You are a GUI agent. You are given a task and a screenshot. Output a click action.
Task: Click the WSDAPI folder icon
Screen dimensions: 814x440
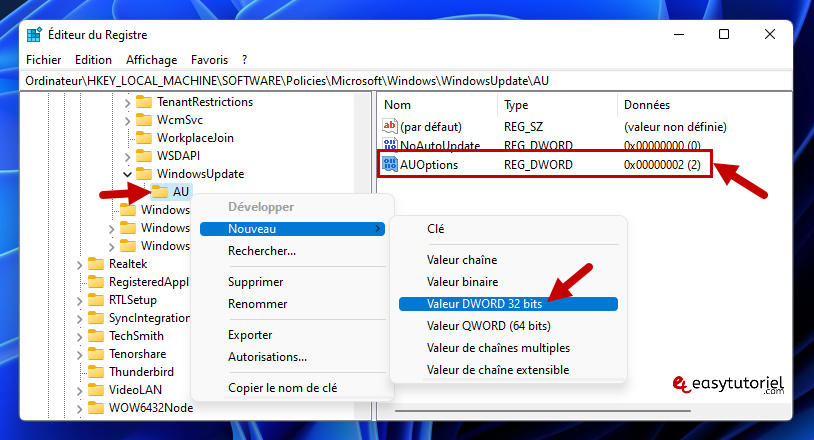(x=144, y=156)
